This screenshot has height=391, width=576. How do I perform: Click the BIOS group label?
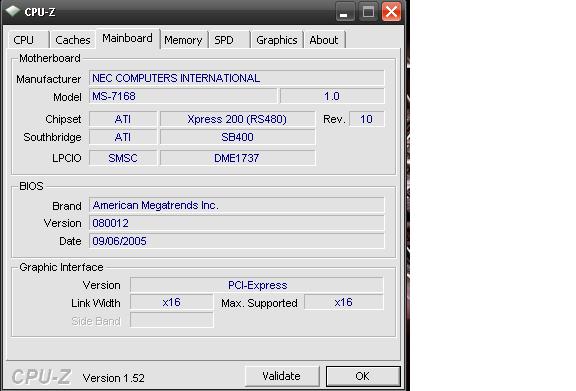point(31,186)
